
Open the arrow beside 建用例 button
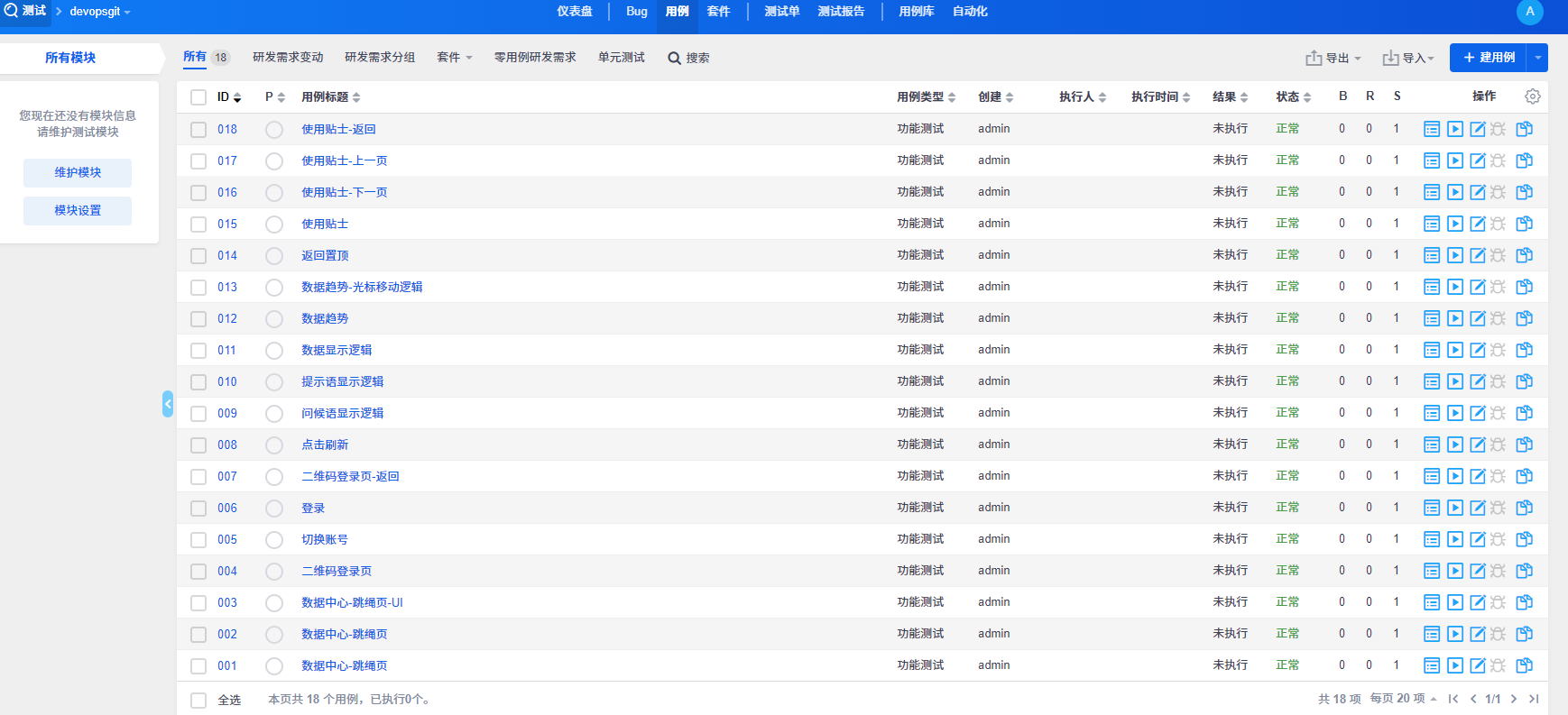pyautogui.click(x=1537, y=58)
